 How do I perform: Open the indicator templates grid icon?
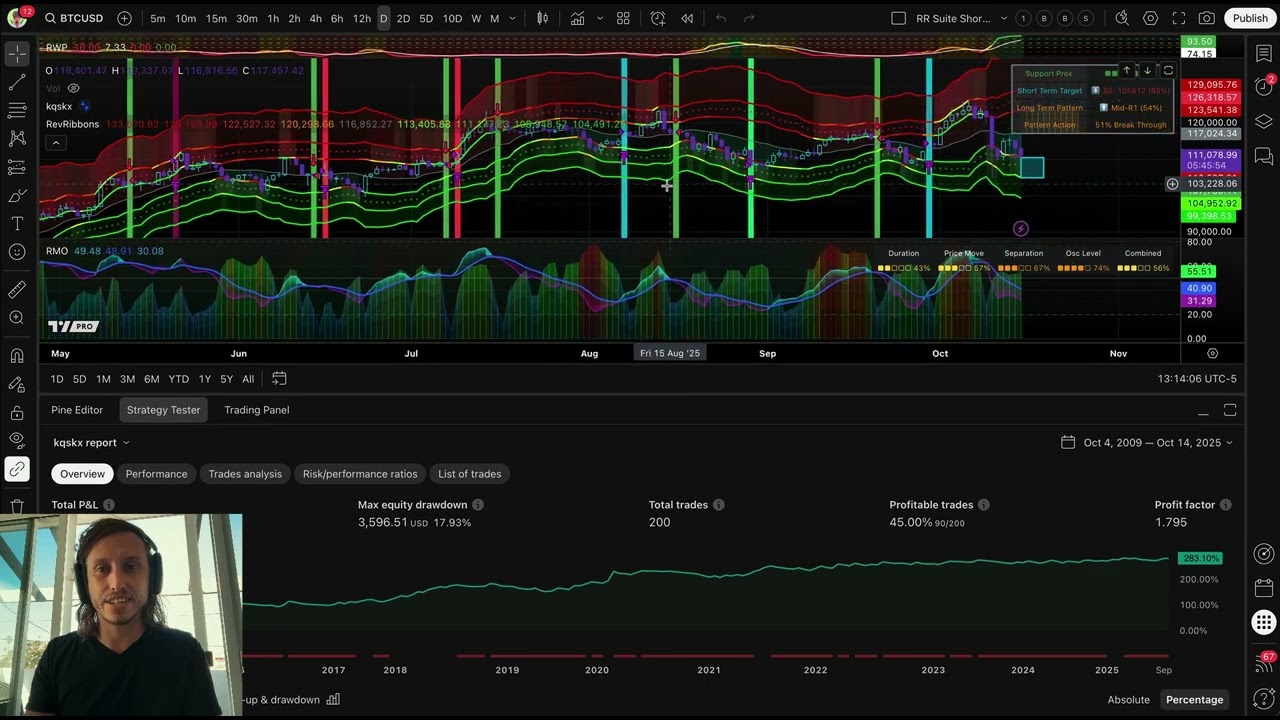pyautogui.click(x=623, y=18)
